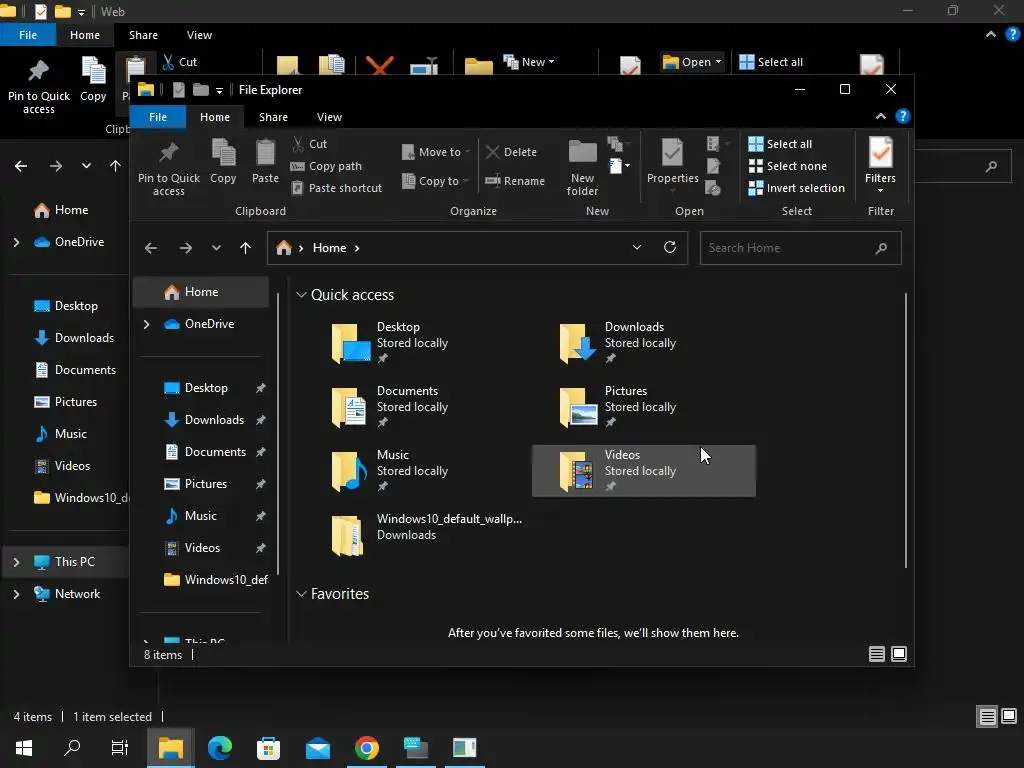Click the forward arrow in File Explorer window
This screenshot has height=768, width=1024.
click(186, 248)
